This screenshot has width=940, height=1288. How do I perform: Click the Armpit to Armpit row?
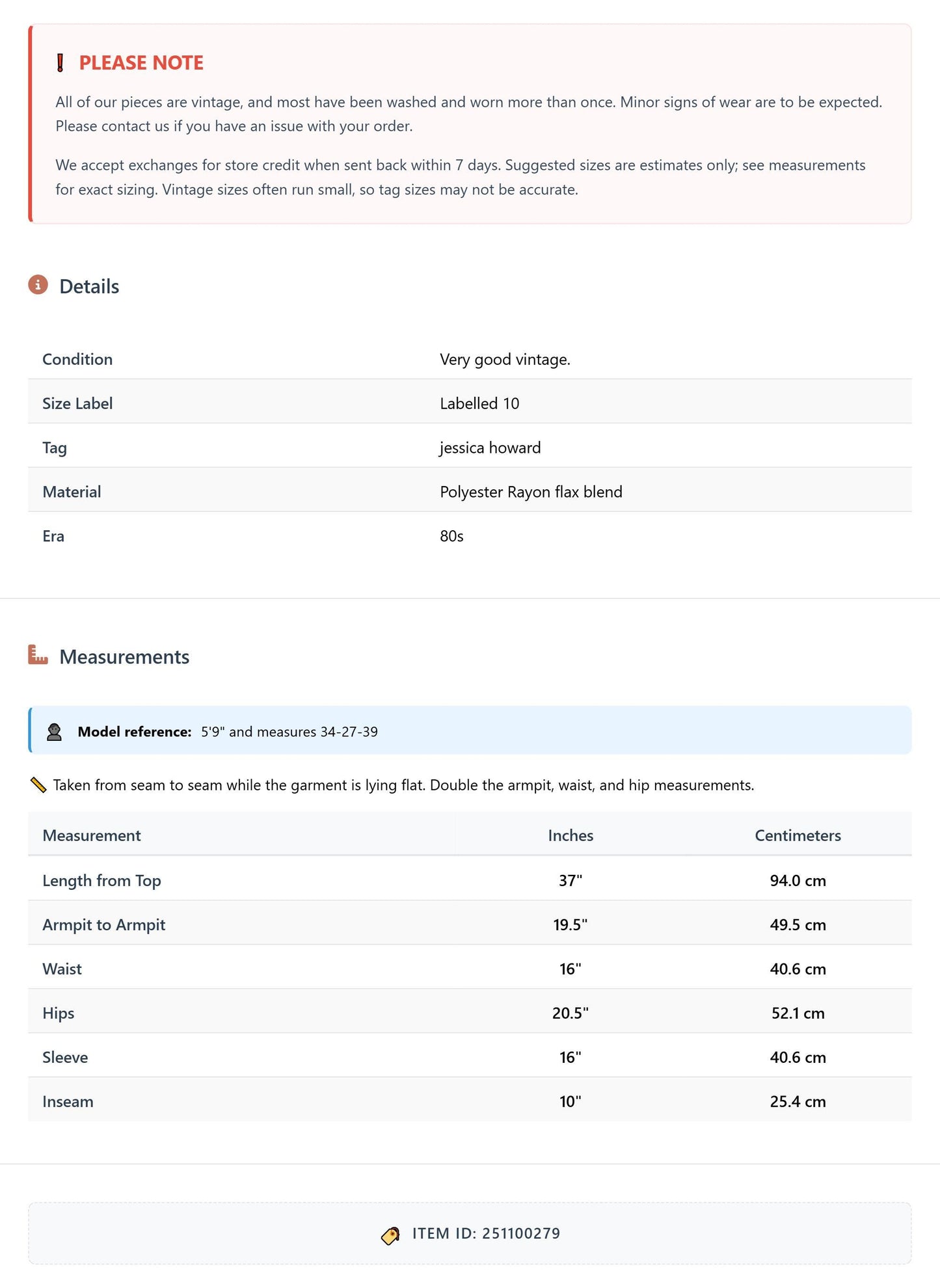click(470, 924)
